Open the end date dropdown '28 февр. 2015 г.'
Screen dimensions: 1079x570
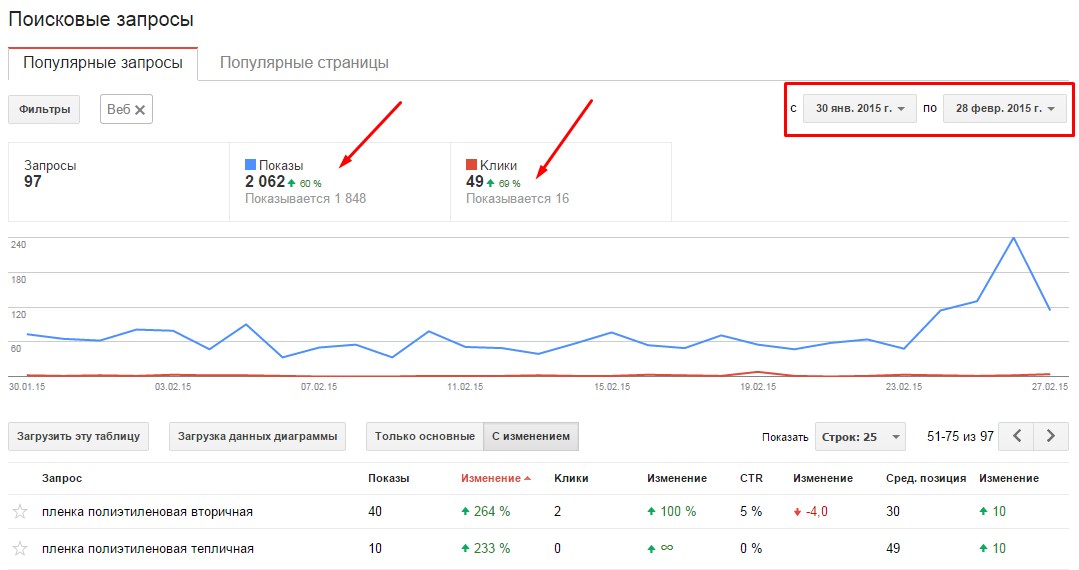pos(1005,109)
